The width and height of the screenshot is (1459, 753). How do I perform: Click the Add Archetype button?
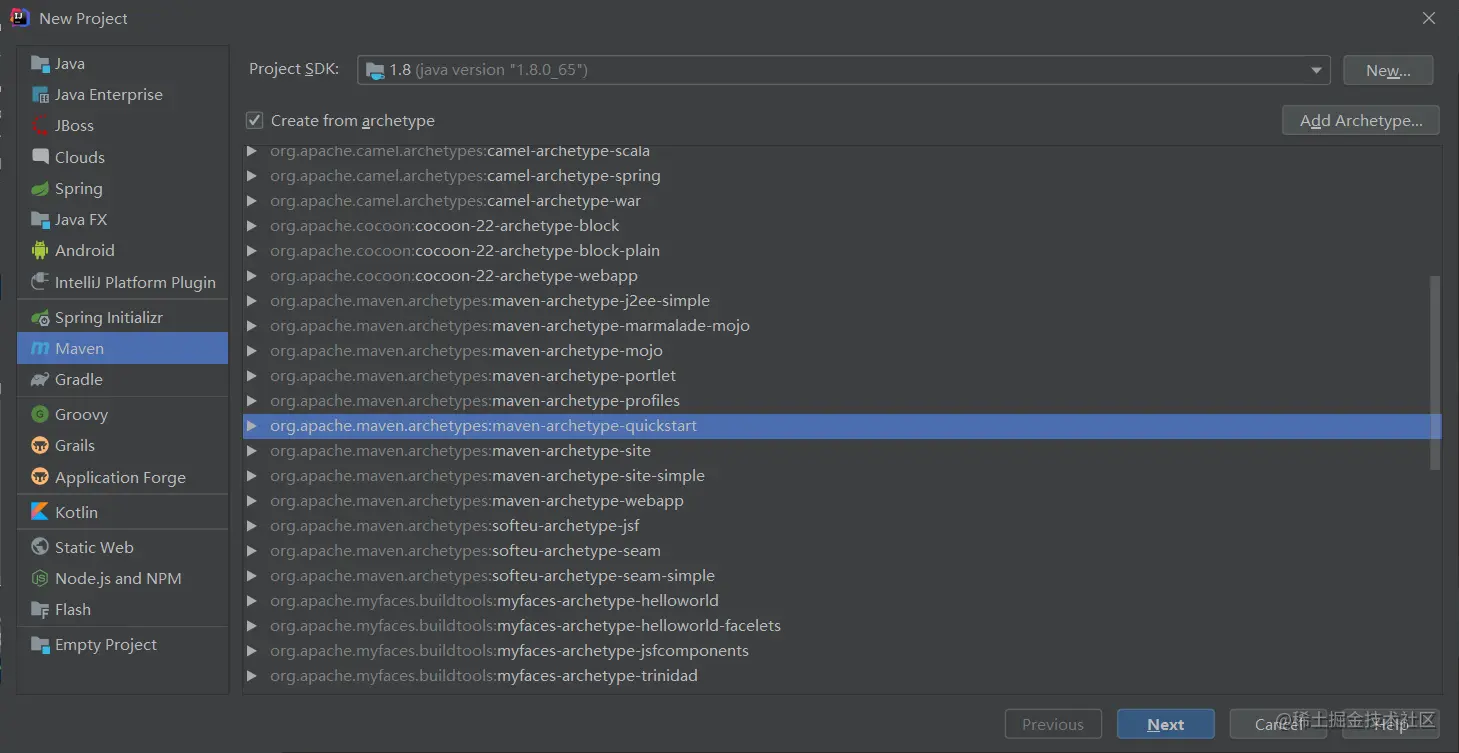coord(1360,120)
